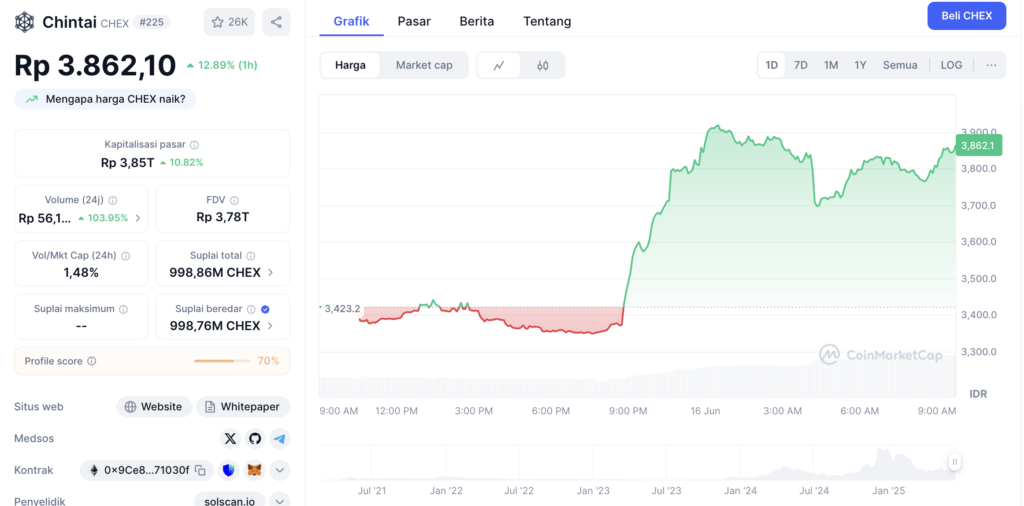Open the share icon button
The width and height of the screenshot is (1024, 506).
276,22
